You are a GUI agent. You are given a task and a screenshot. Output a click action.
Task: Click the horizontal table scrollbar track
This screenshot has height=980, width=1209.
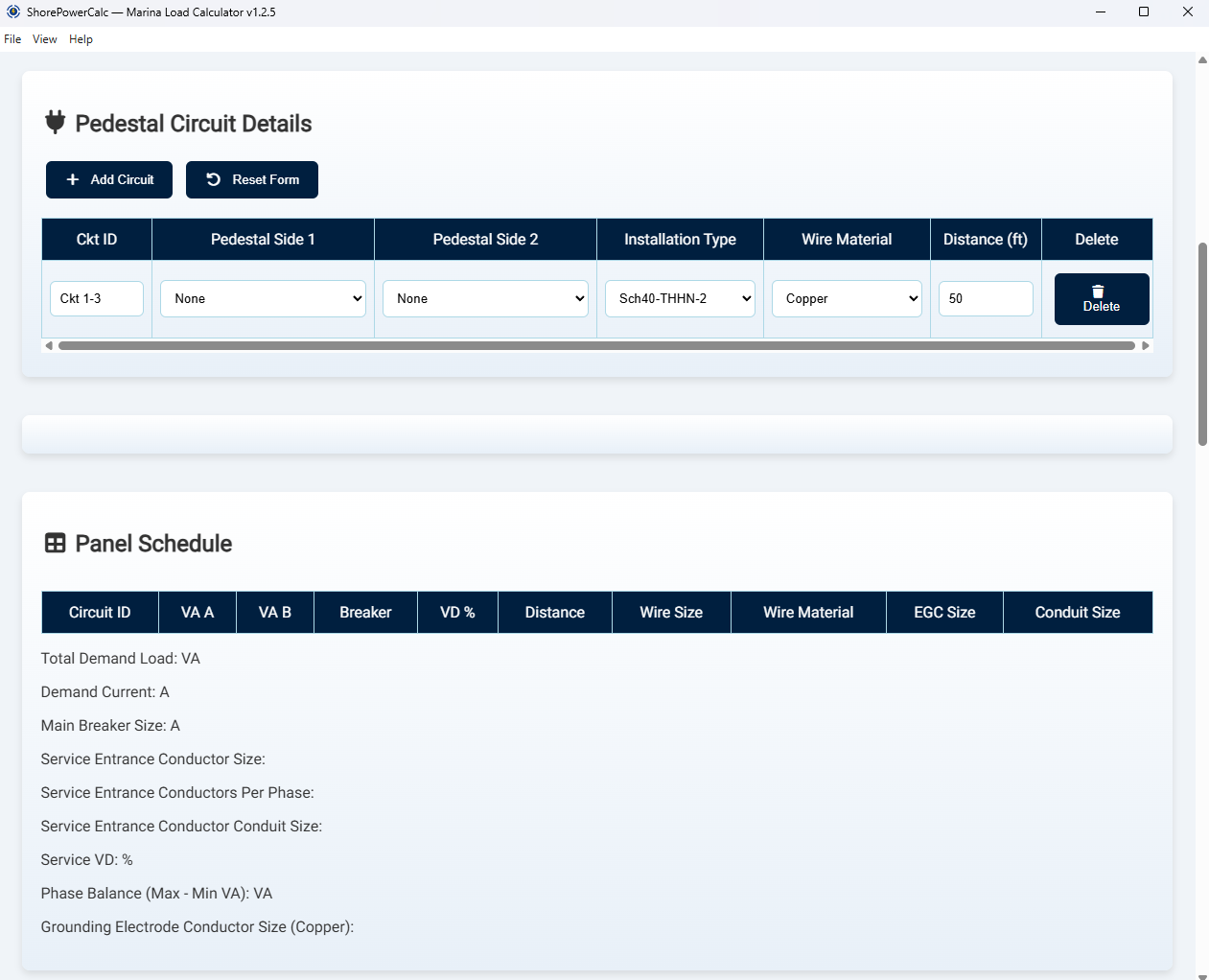point(596,346)
